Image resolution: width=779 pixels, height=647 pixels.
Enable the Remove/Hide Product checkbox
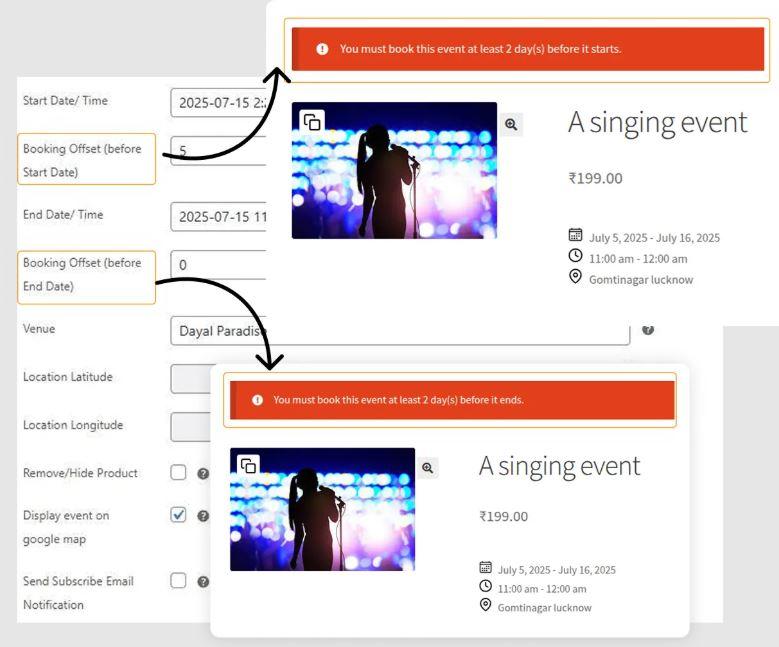click(178, 472)
